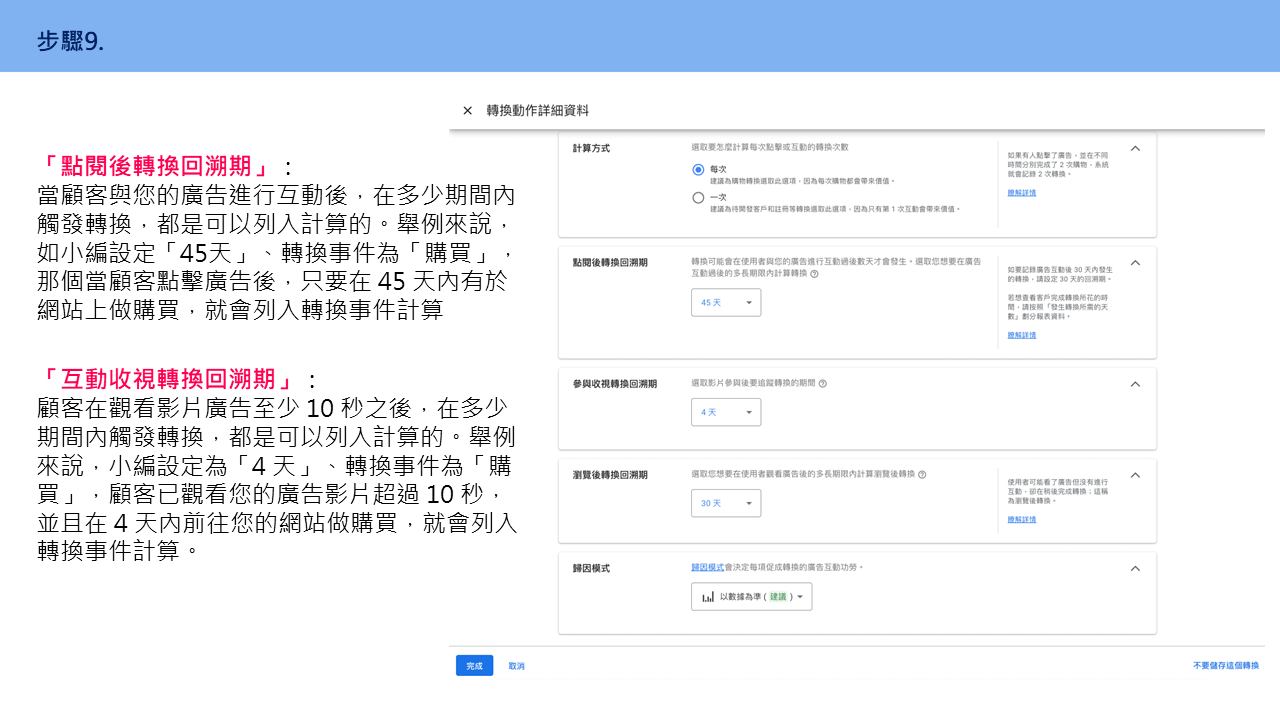
Task: Click the pink 「互動收視轉換回溯期」 heading
Action: click(x=170, y=380)
